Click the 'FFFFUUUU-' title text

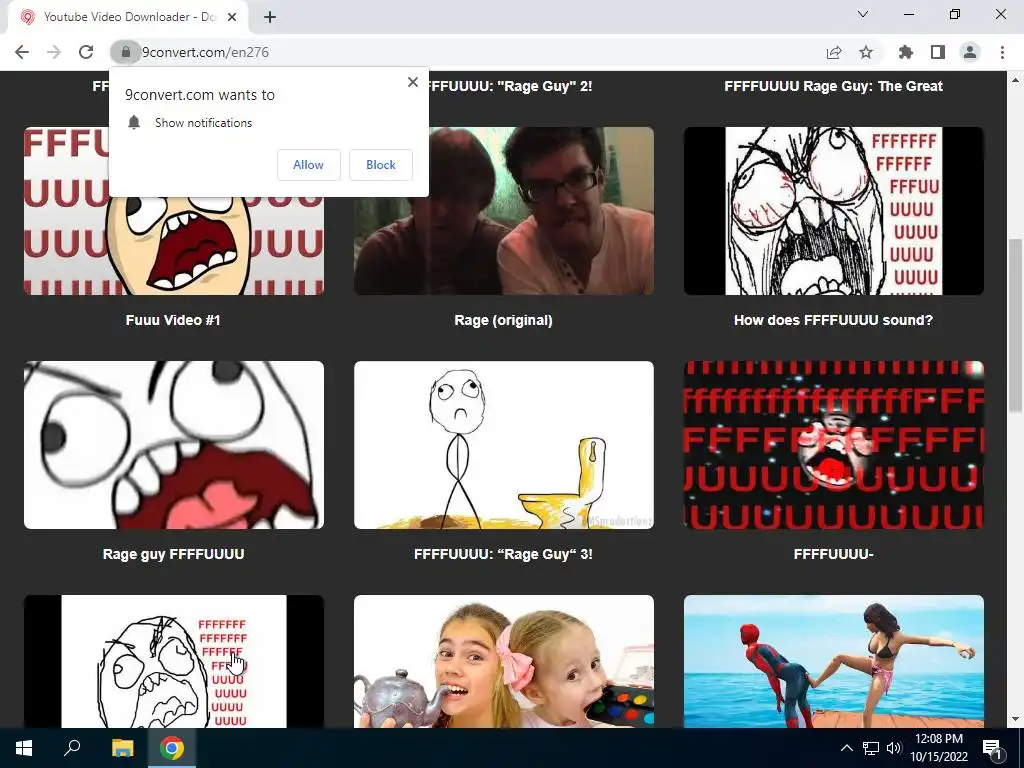(x=833, y=554)
